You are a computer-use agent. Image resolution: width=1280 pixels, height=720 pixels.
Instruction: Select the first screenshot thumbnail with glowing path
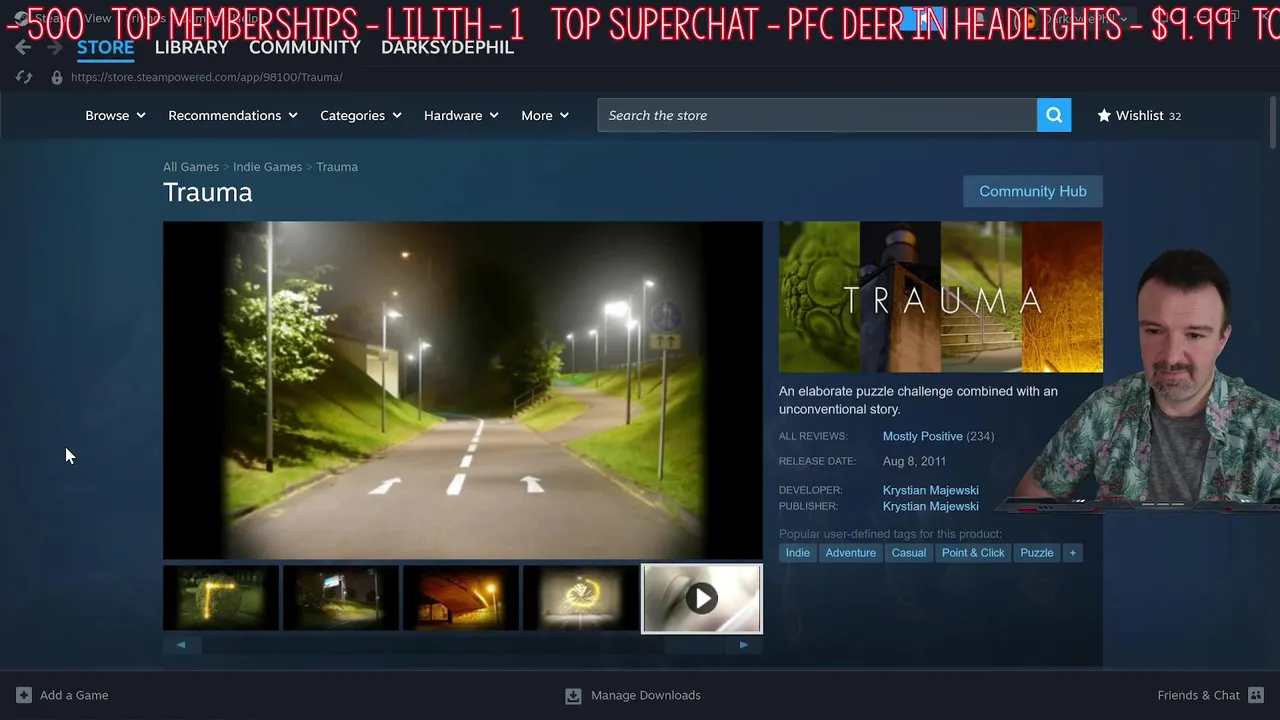pos(221,599)
